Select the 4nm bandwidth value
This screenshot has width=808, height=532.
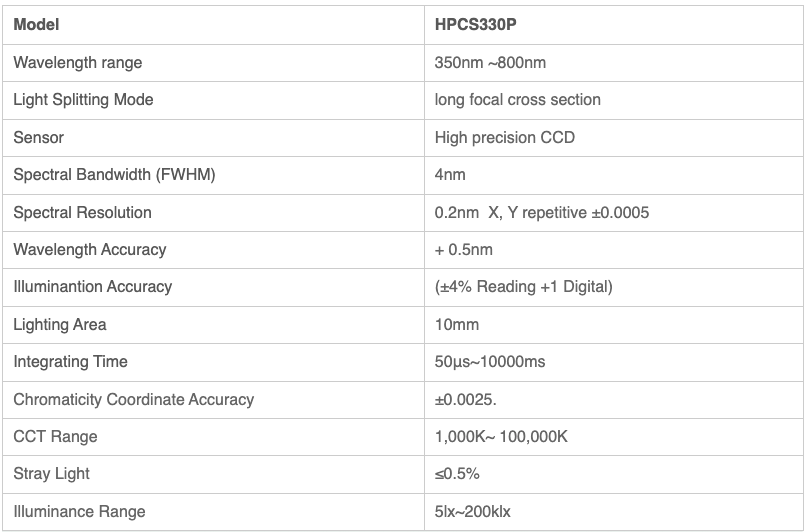pos(450,175)
